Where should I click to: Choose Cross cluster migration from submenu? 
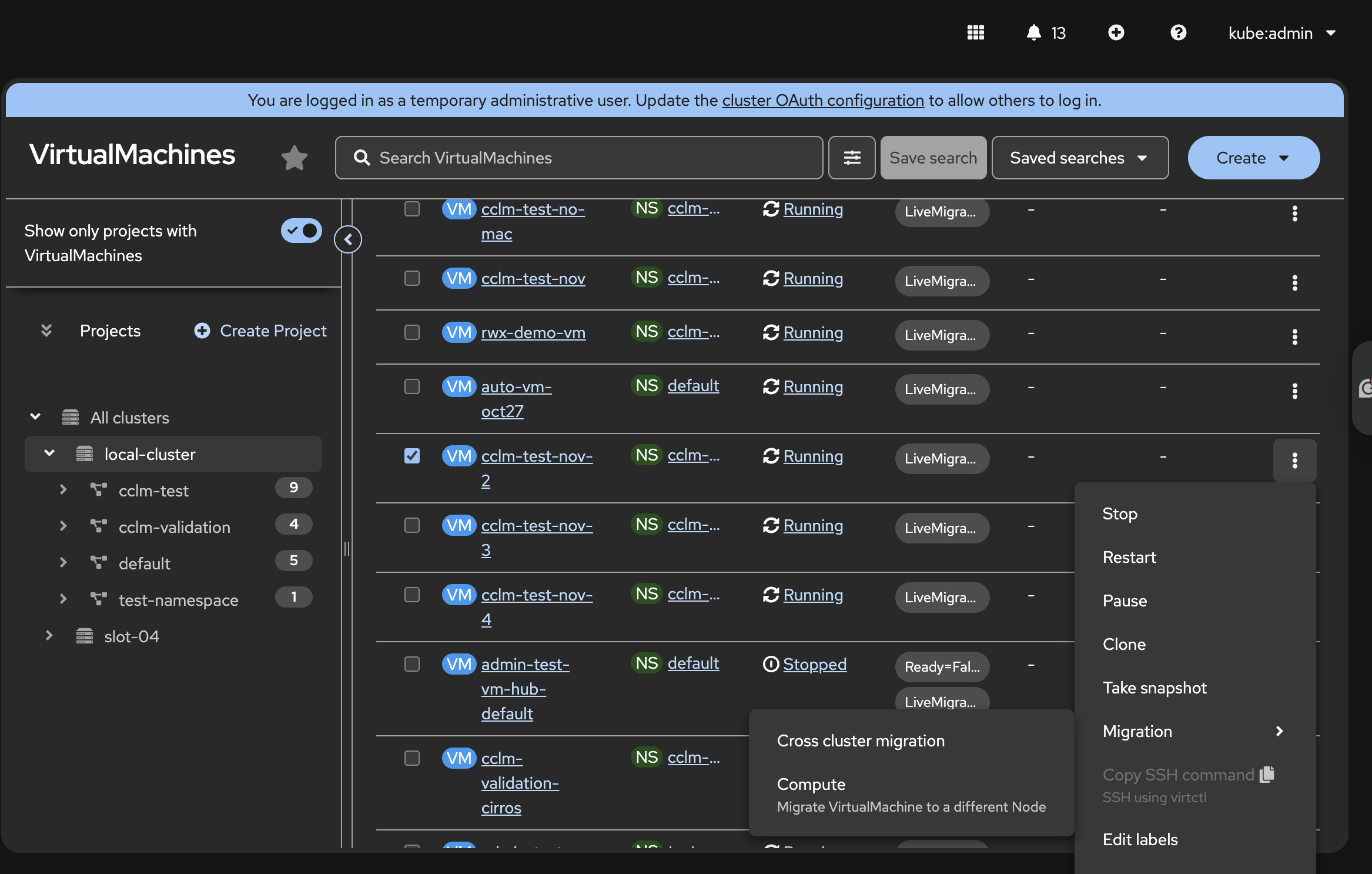861,740
